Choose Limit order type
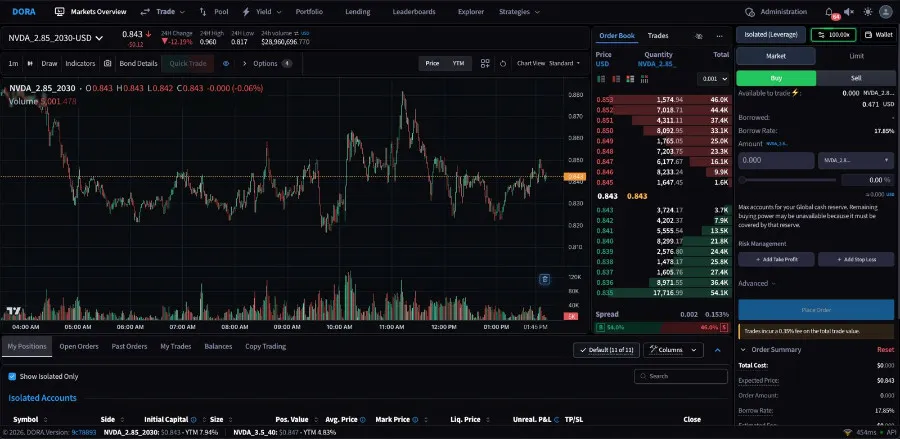900x439 pixels. tap(856, 56)
